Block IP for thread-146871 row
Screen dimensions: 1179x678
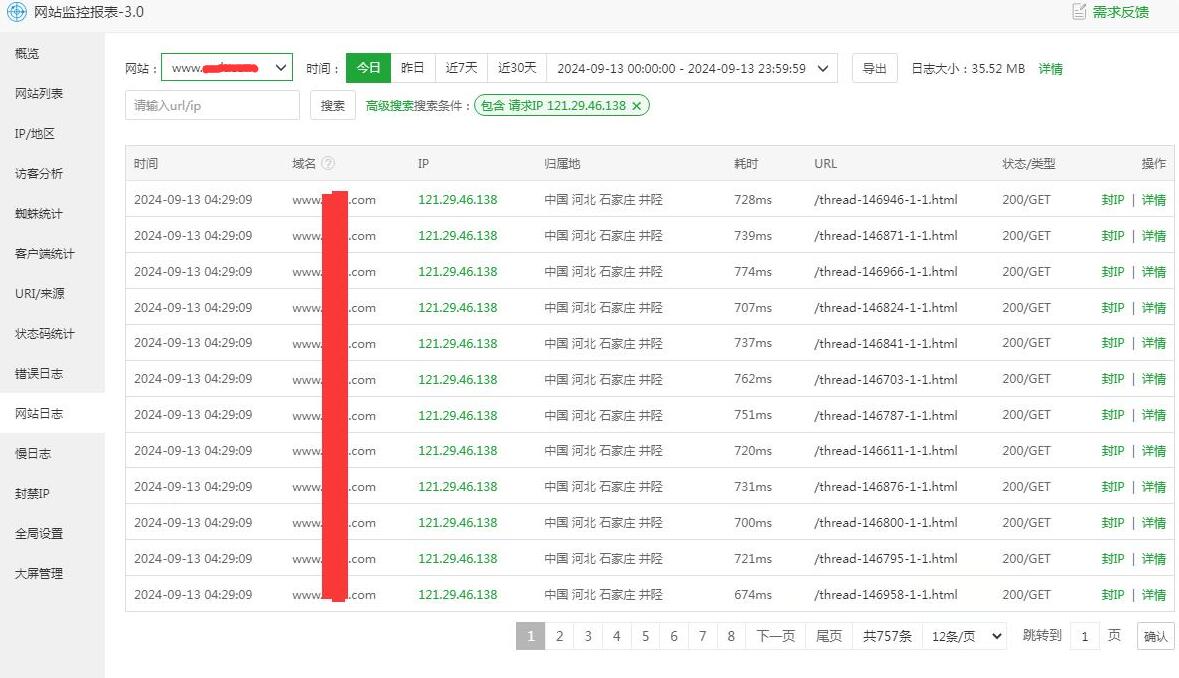tap(1113, 236)
